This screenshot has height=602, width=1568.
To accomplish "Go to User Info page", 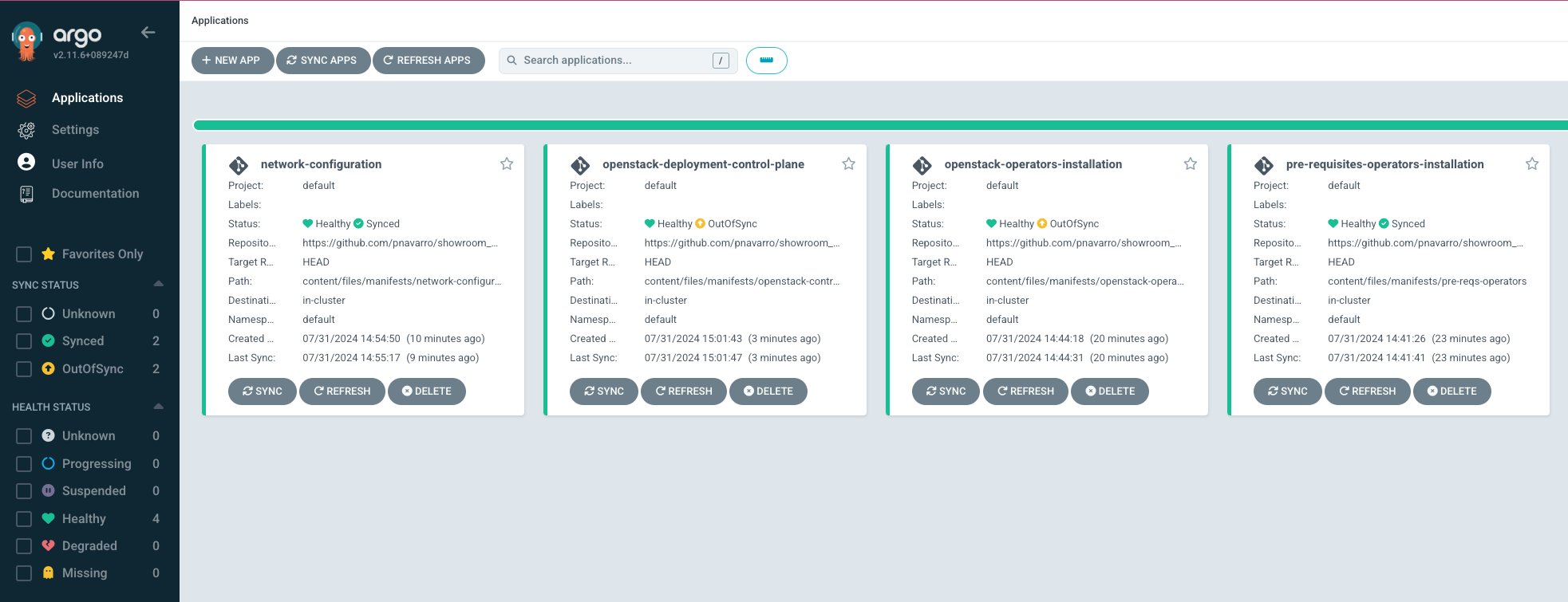I will pos(77,163).
